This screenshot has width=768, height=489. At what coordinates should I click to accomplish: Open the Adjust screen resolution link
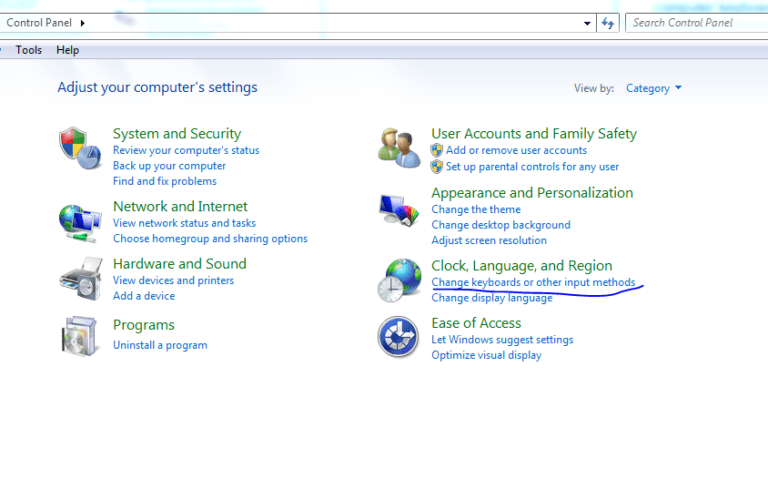click(x=489, y=241)
